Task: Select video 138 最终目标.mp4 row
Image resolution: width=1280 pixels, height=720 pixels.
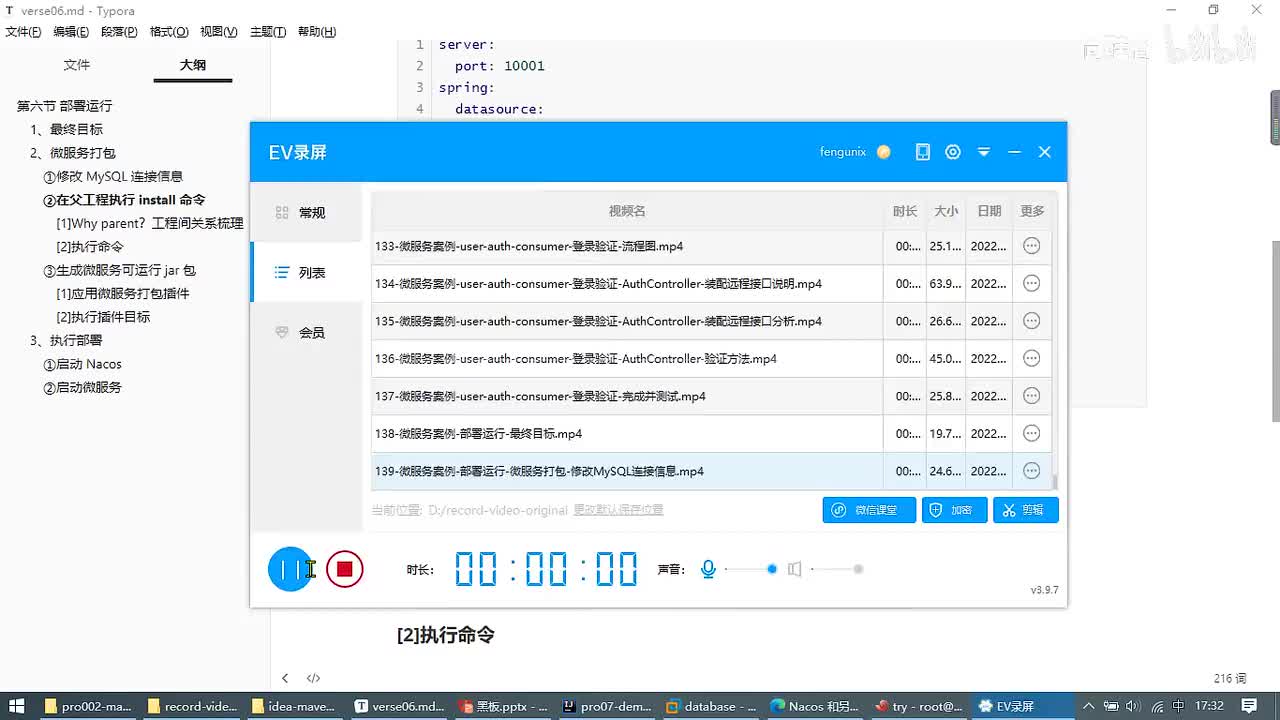Action: pos(711,433)
